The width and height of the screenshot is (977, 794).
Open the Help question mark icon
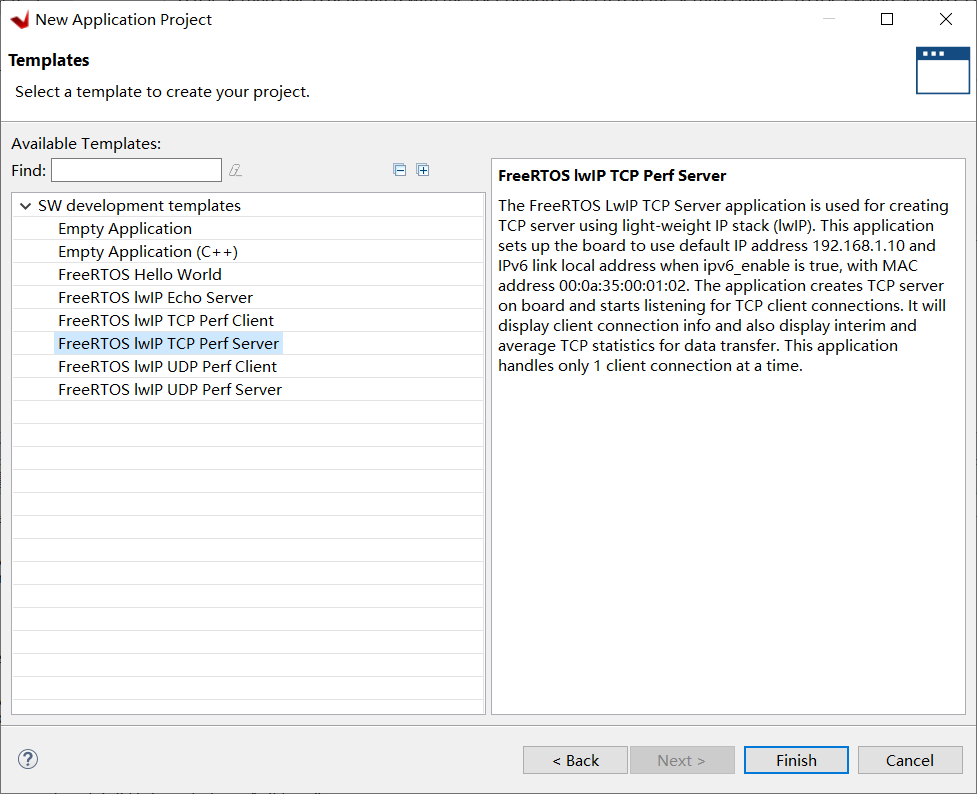click(28, 759)
